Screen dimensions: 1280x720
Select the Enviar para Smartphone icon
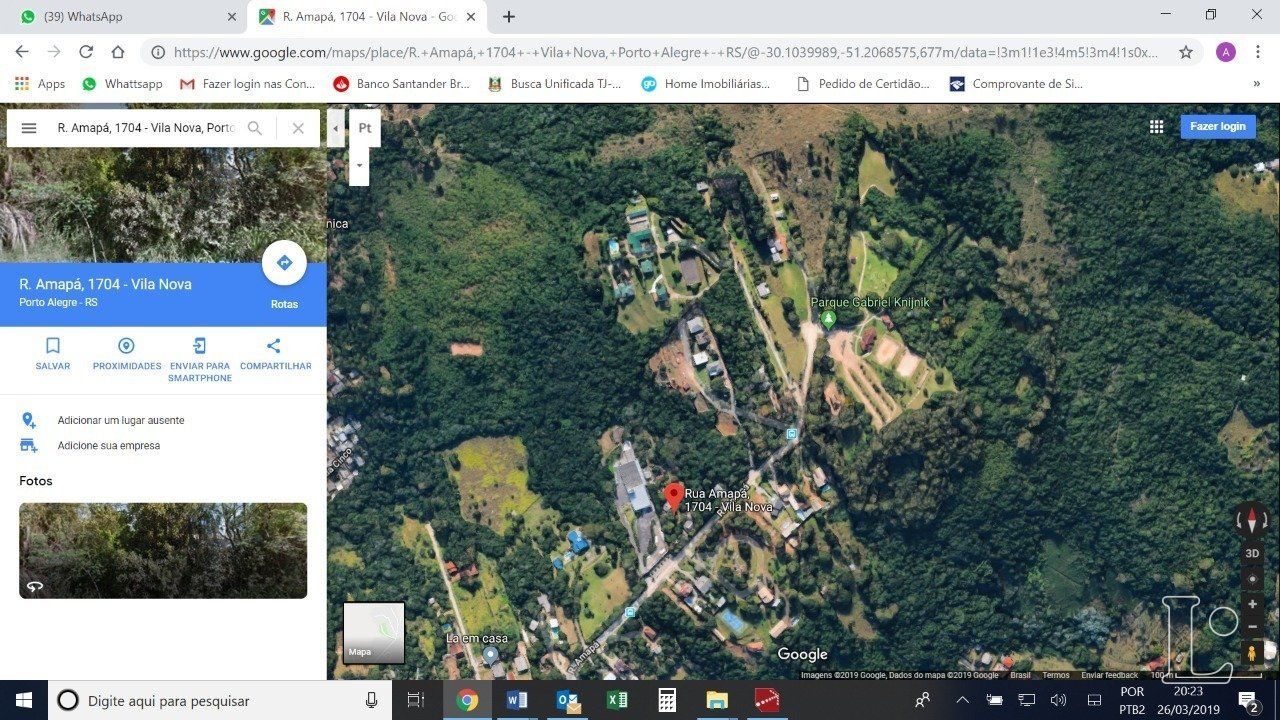(199, 345)
